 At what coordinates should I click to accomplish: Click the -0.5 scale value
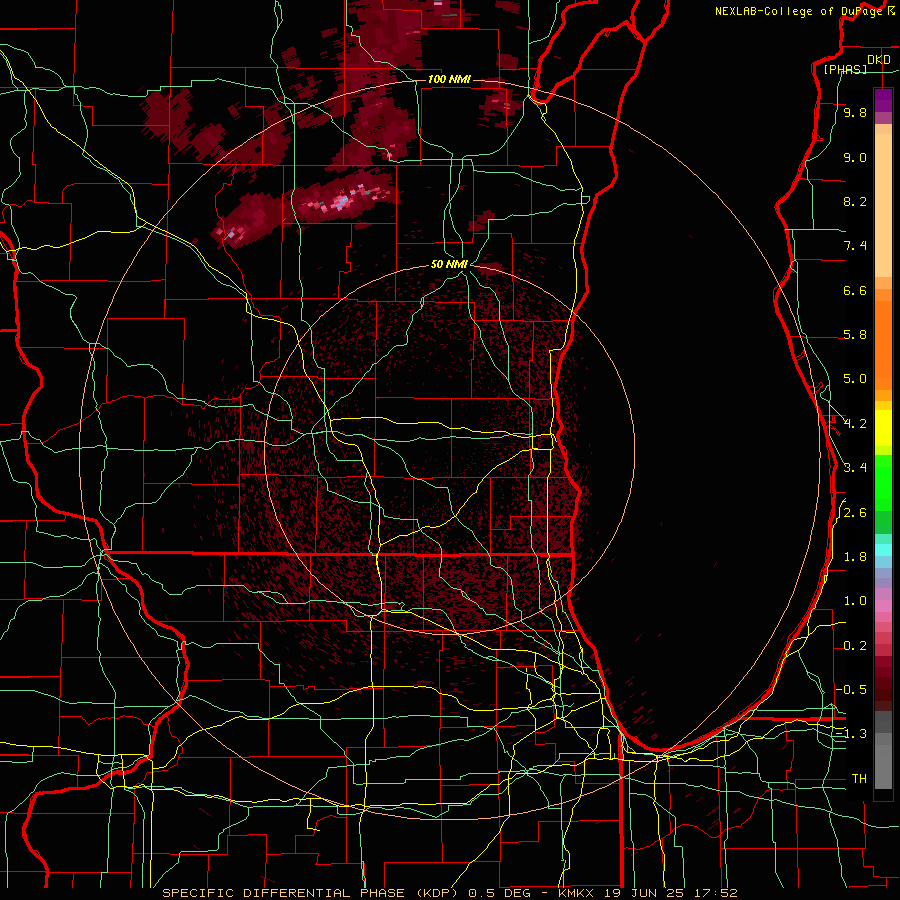[x=852, y=689]
